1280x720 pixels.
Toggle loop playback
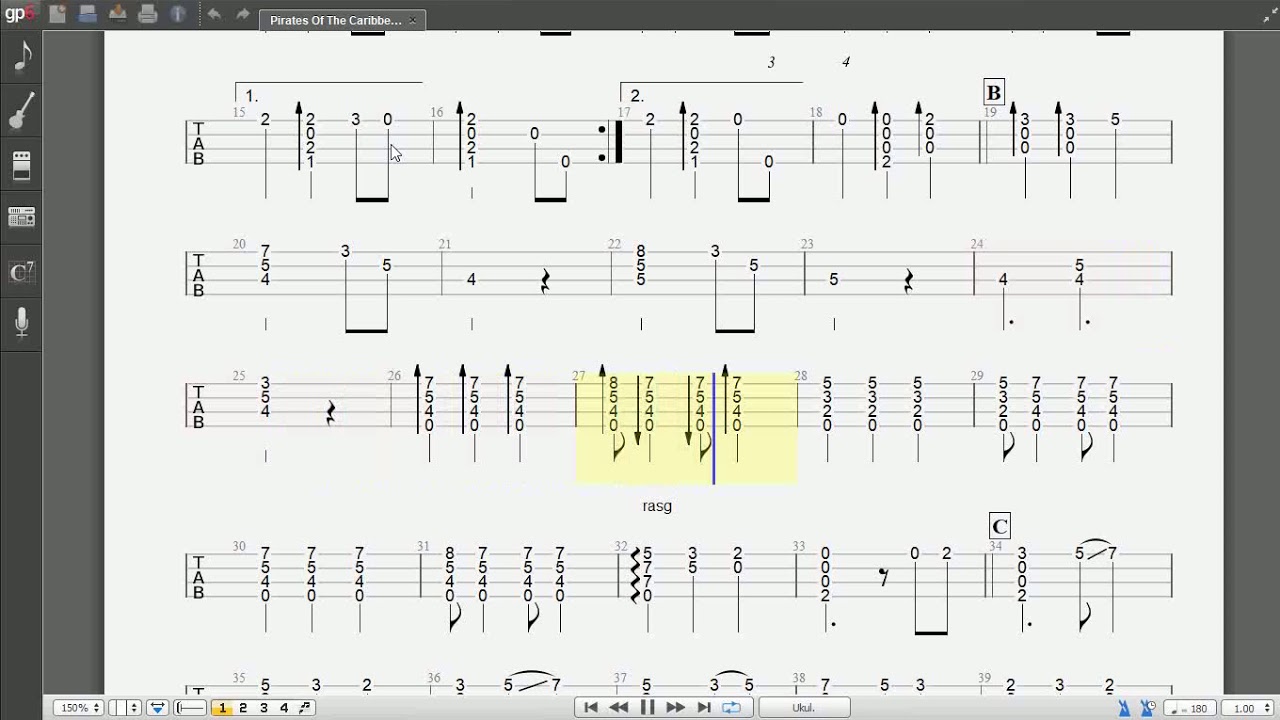(x=732, y=708)
